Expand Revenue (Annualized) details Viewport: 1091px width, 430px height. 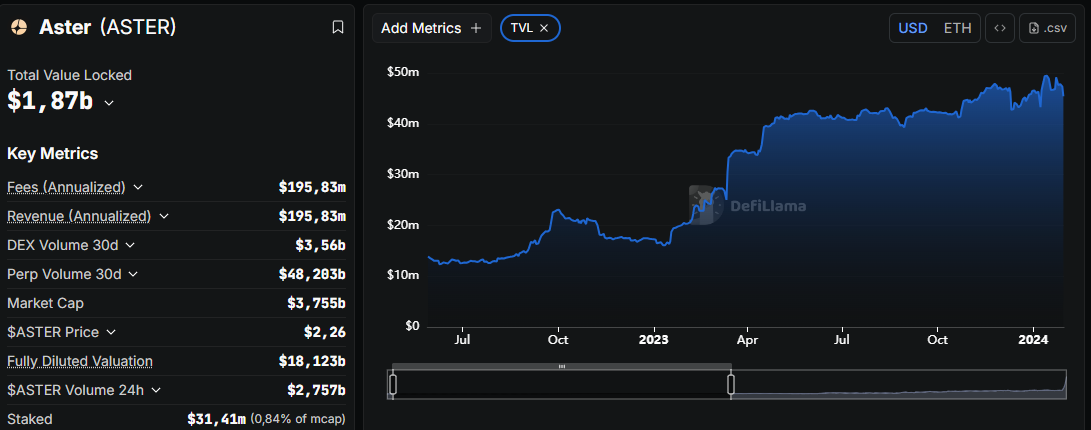tap(164, 216)
